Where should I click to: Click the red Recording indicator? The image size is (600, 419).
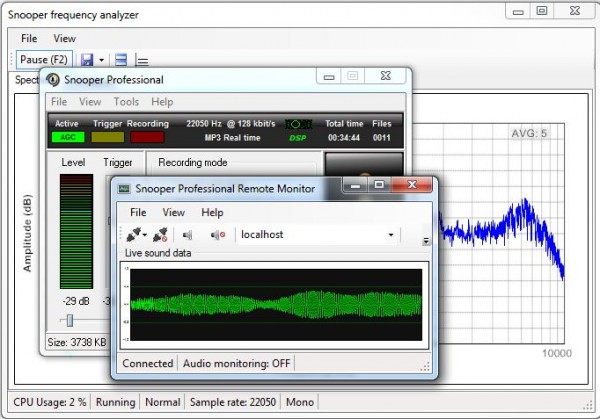pyautogui.click(x=147, y=137)
